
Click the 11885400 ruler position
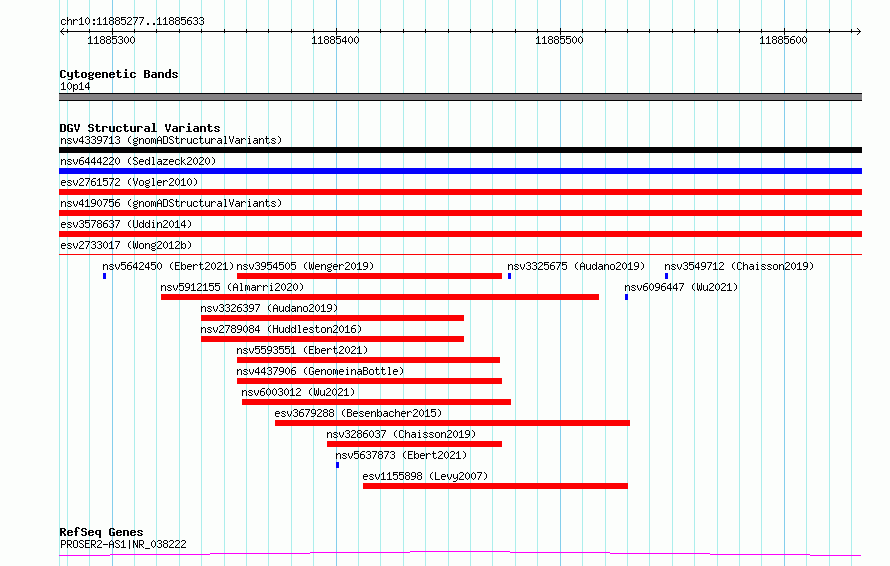click(335, 40)
